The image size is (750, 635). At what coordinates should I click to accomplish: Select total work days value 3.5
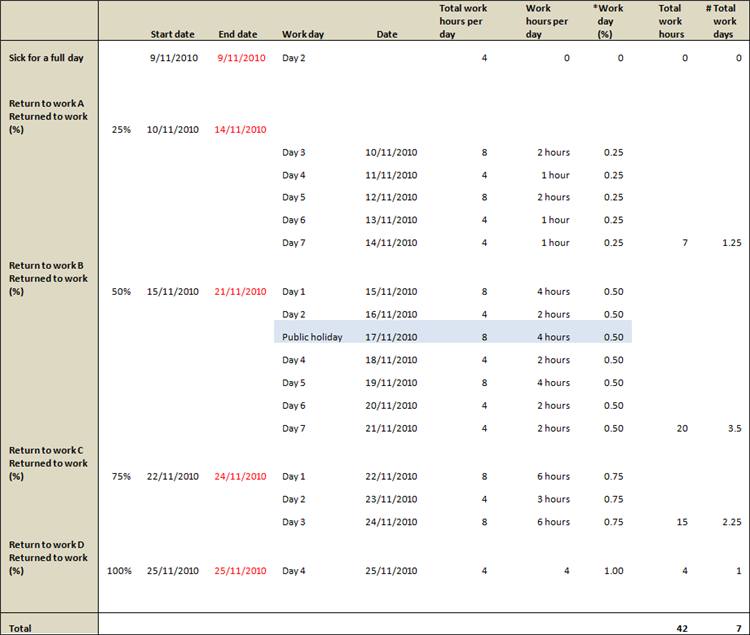735,428
